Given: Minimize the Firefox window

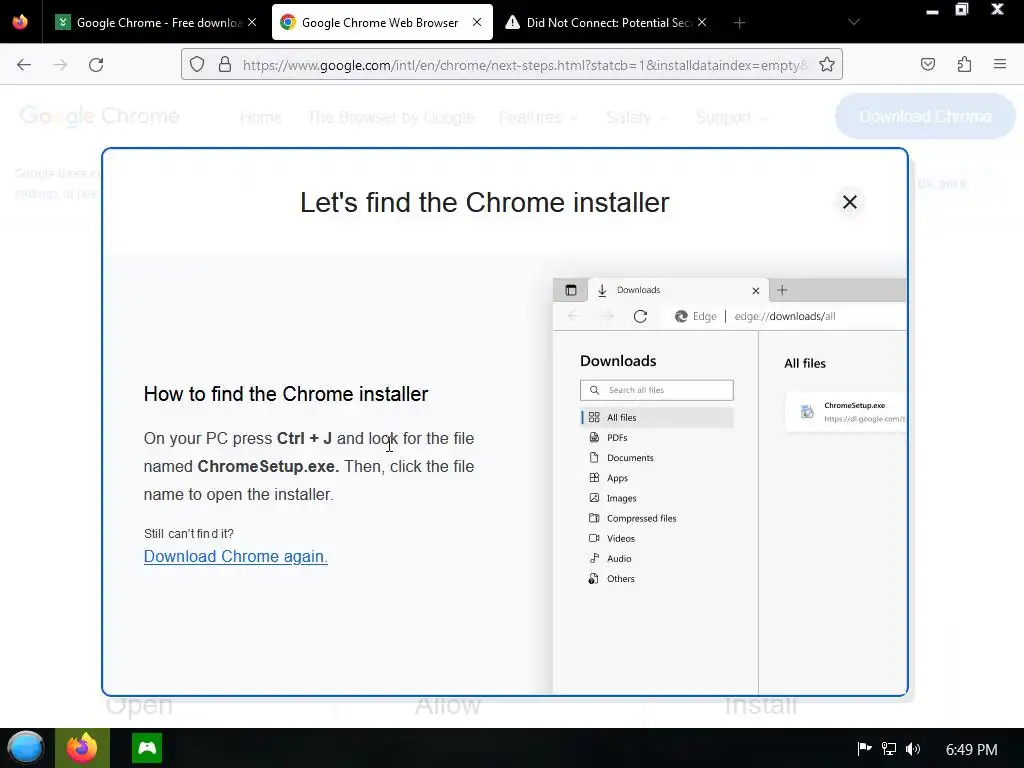Looking at the screenshot, I should 932,12.
